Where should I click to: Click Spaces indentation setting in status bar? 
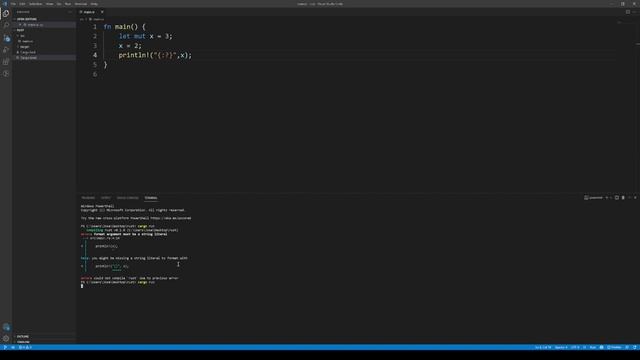tap(561, 347)
